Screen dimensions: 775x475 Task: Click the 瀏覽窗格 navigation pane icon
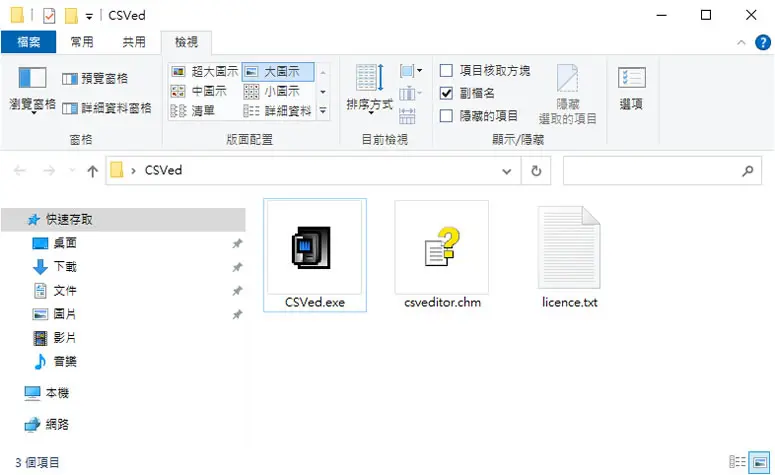click(x=32, y=78)
